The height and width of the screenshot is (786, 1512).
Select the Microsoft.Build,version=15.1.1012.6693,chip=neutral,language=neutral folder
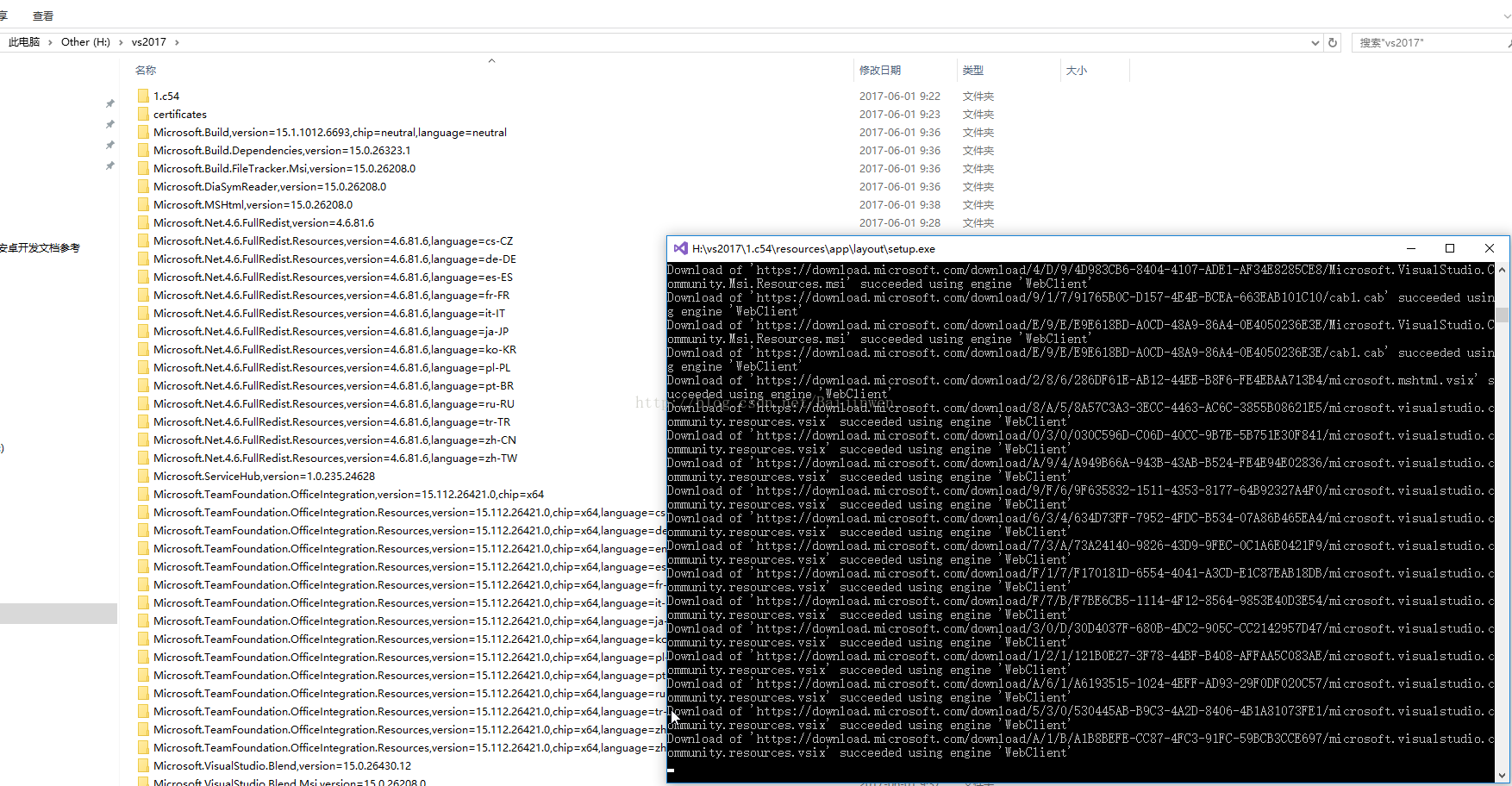point(330,132)
